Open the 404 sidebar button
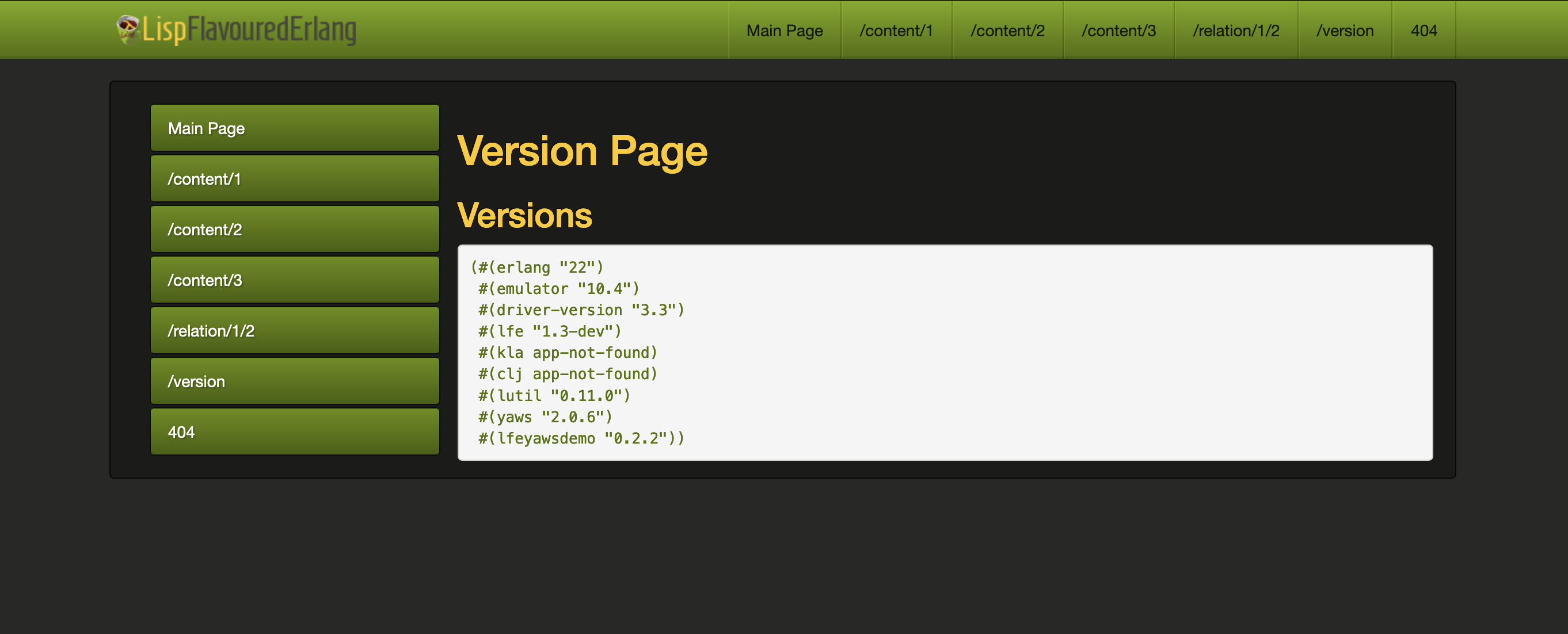Screen dimensions: 1568x634 tap(295, 431)
